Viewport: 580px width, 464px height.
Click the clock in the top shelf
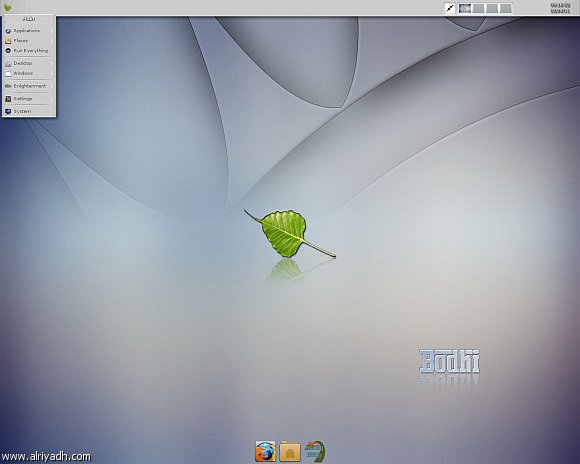(560, 8)
